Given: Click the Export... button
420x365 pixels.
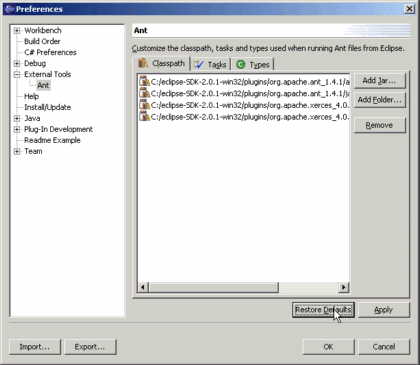Looking at the screenshot, I should tap(90, 347).
